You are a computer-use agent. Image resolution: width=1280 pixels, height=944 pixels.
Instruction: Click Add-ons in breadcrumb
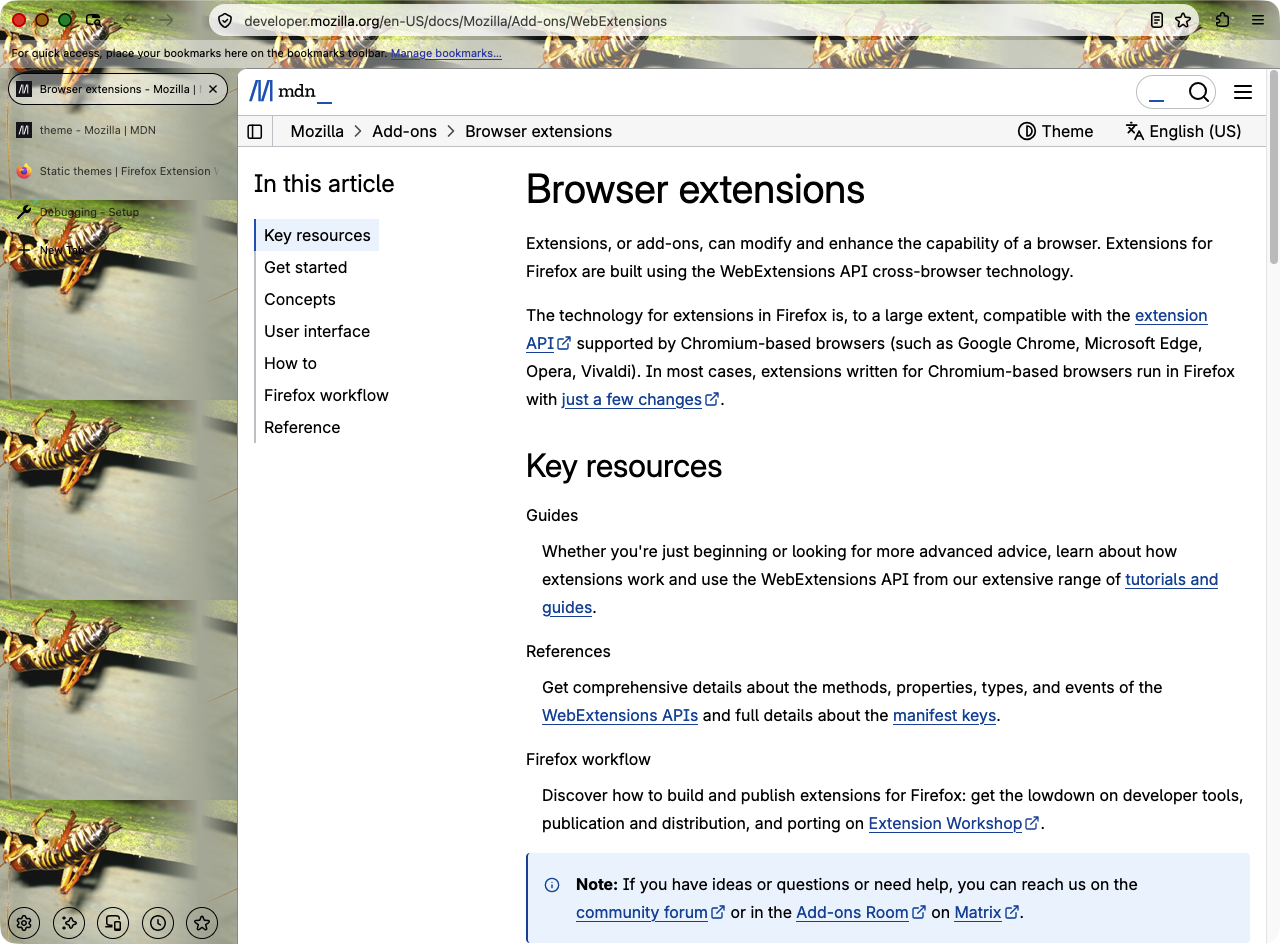pyautogui.click(x=404, y=131)
